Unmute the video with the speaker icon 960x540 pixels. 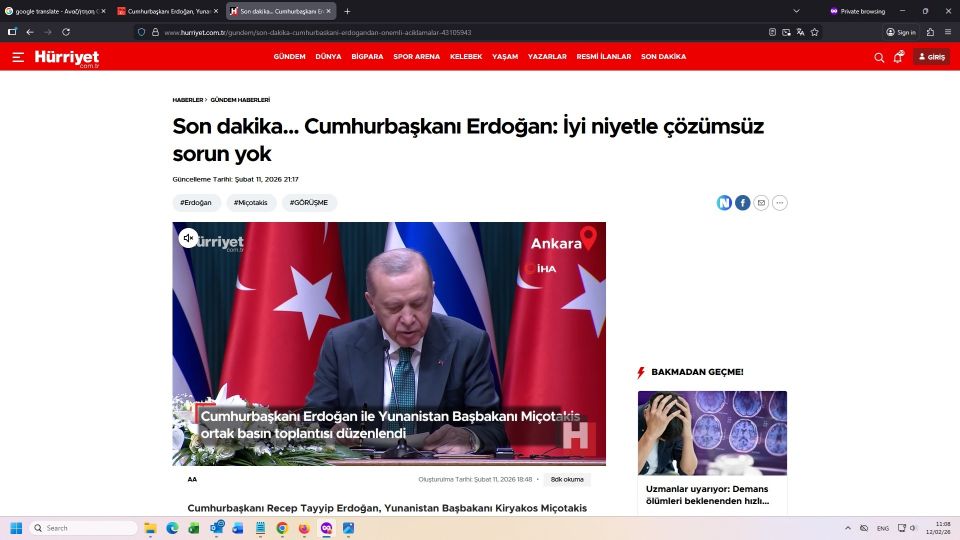[x=188, y=238]
